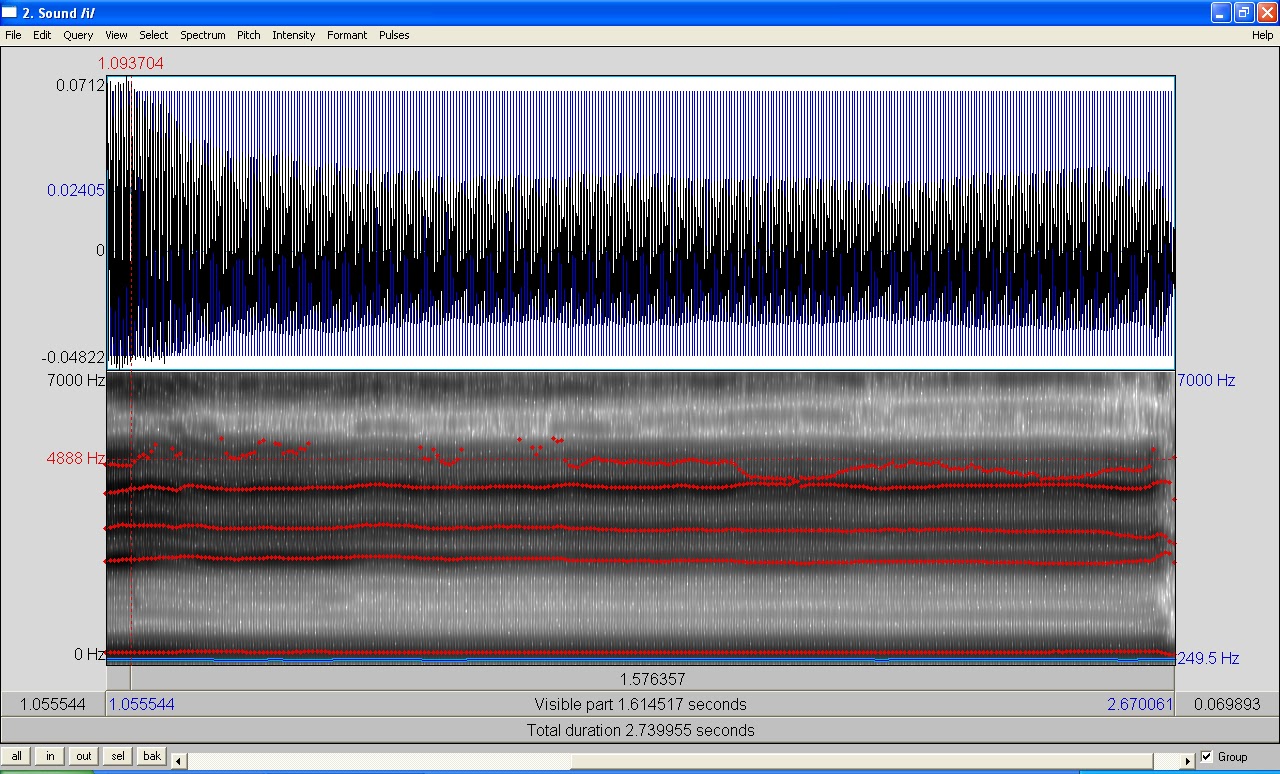Click the 'bak' zoom button
Image resolution: width=1280 pixels, height=774 pixels.
pos(152,756)
